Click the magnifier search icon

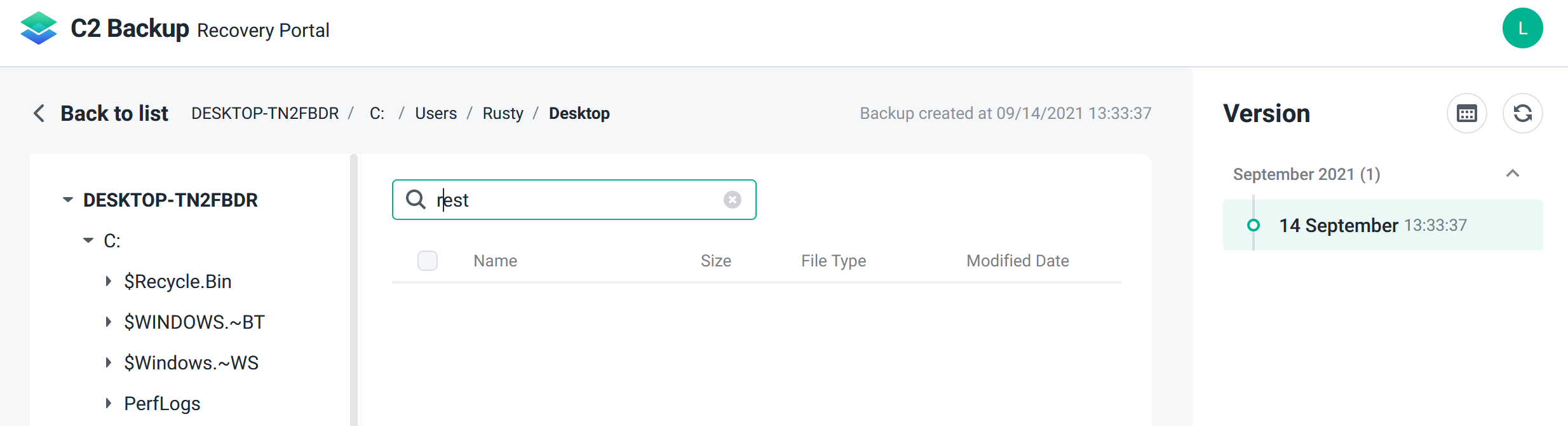pyautogui.click(x=416, y=200)
